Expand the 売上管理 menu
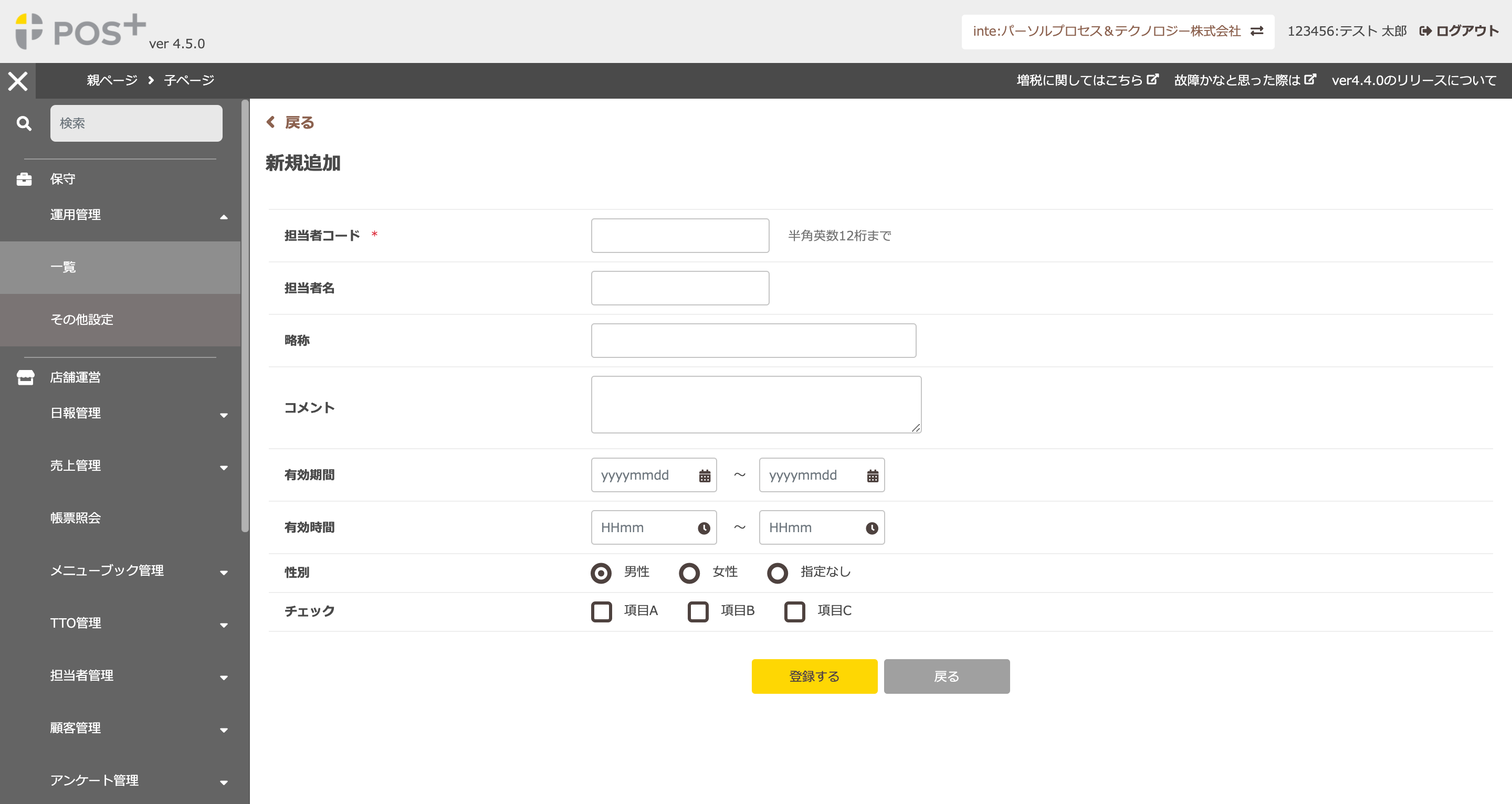Viewport: 1512px width, 804px height. (x=224, y=468)
